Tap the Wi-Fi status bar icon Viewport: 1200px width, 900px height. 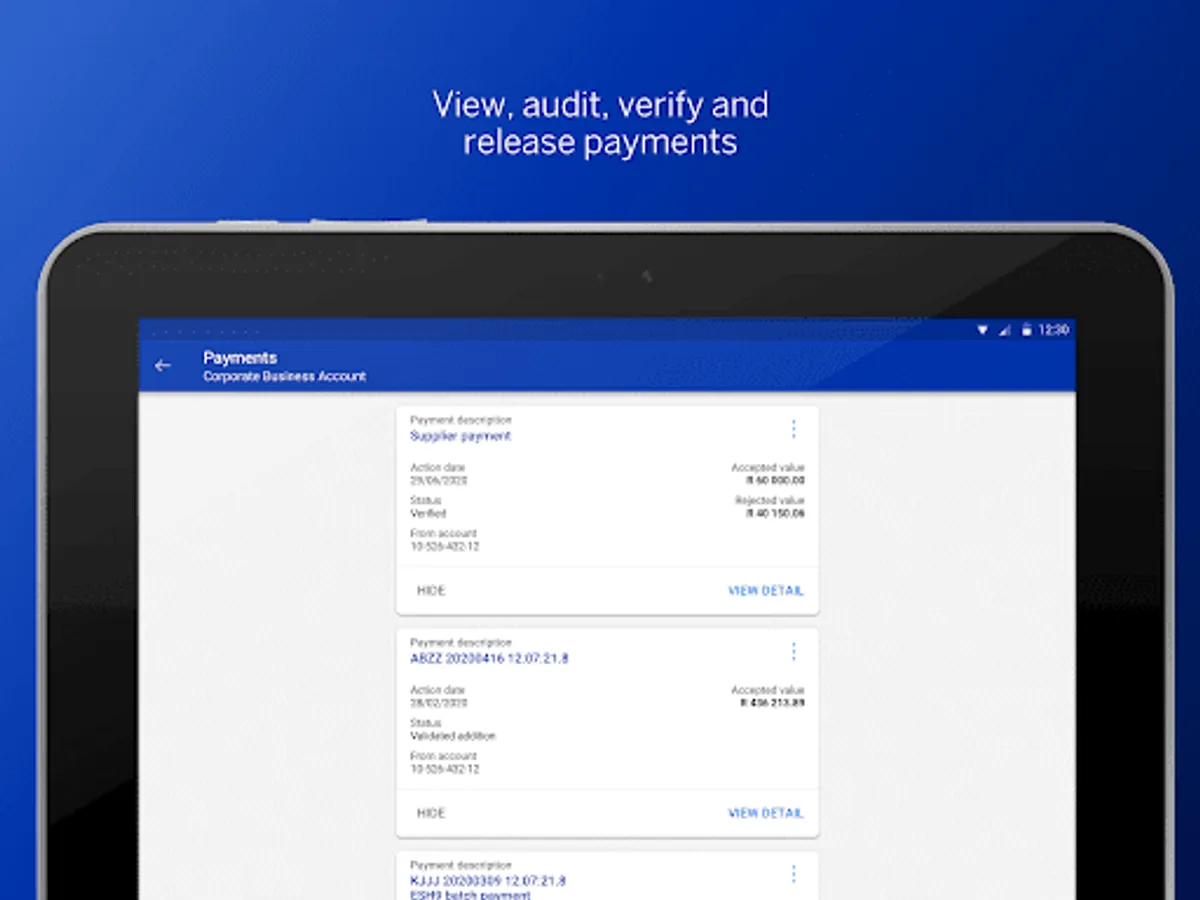pyautogui.click(x=982, y=330)
